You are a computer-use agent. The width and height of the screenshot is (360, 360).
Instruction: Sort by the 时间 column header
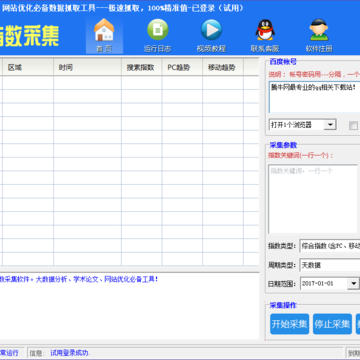(87, 67)
